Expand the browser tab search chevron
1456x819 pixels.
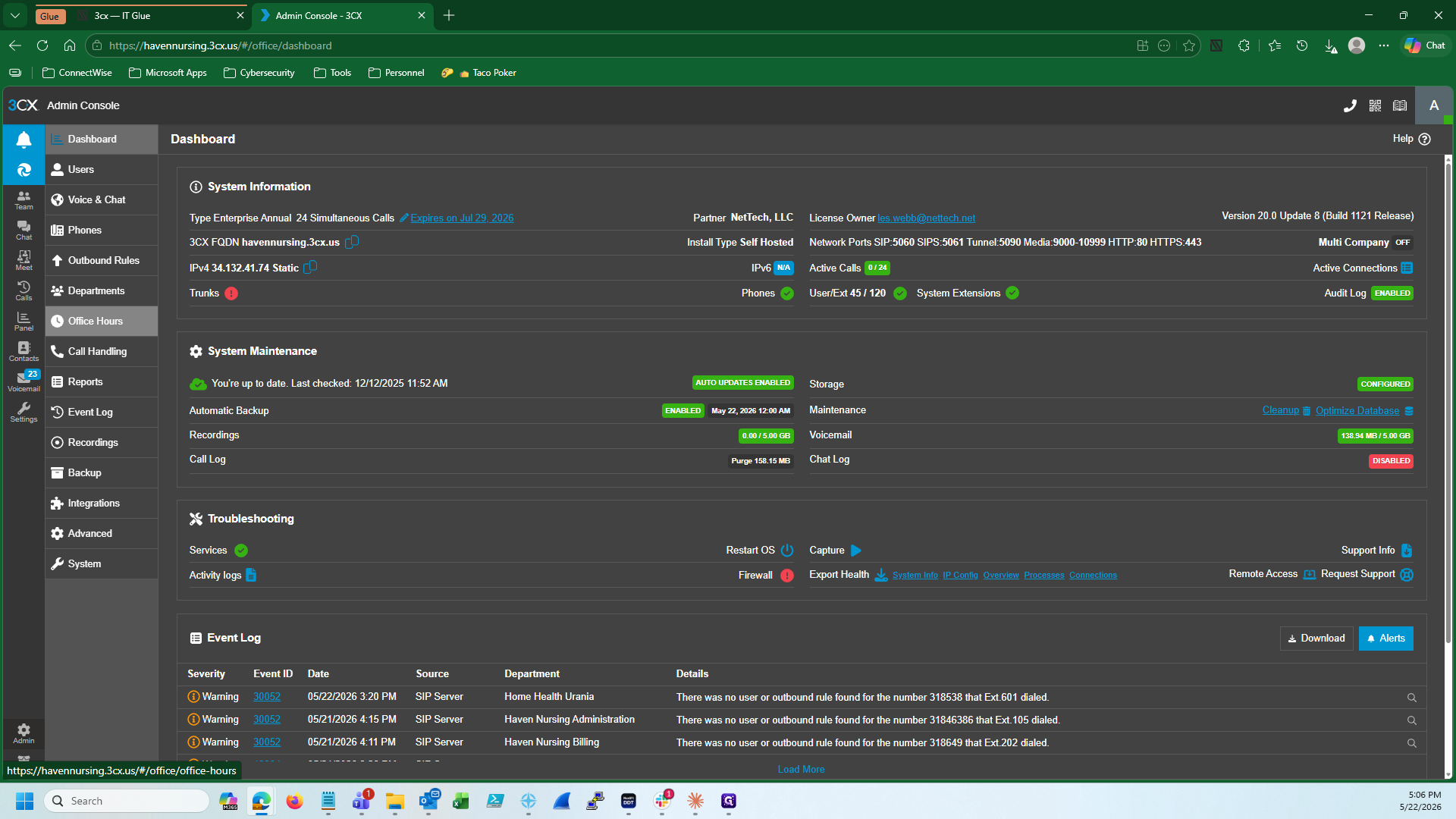15,15
